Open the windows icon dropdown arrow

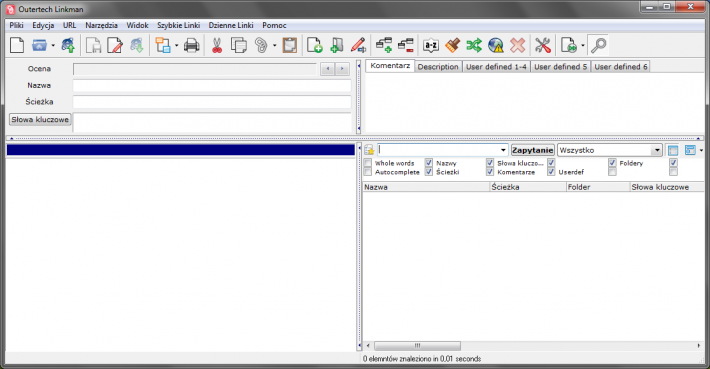(176, 45)
